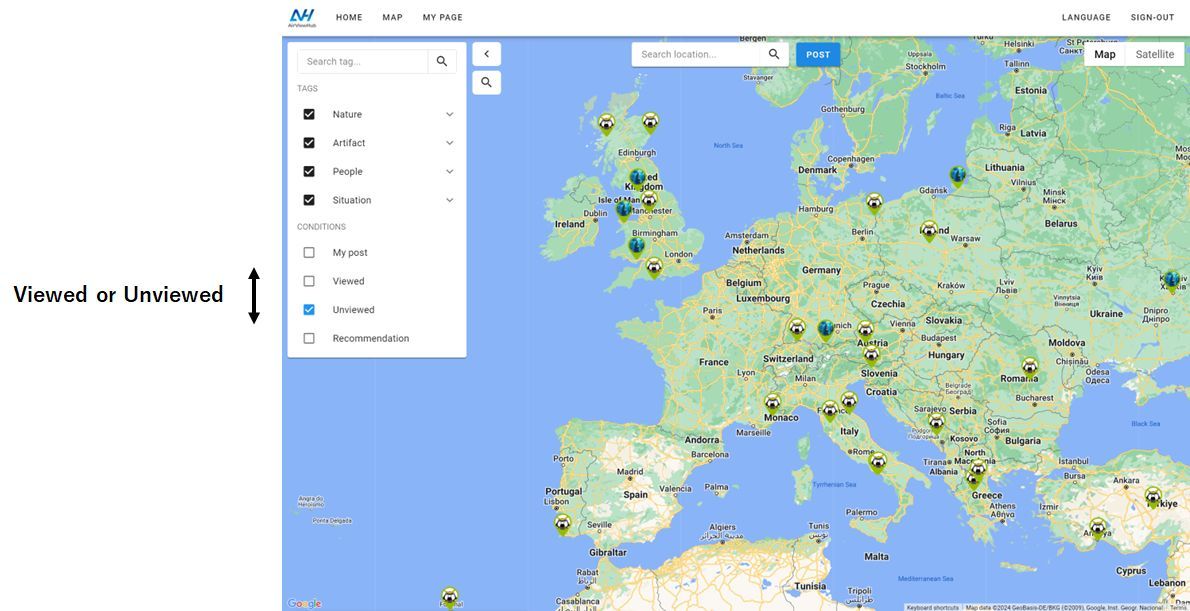The image size is (1190, 611).
Task: Open the map marker near Gdańsk
Action: coord(958,178)
